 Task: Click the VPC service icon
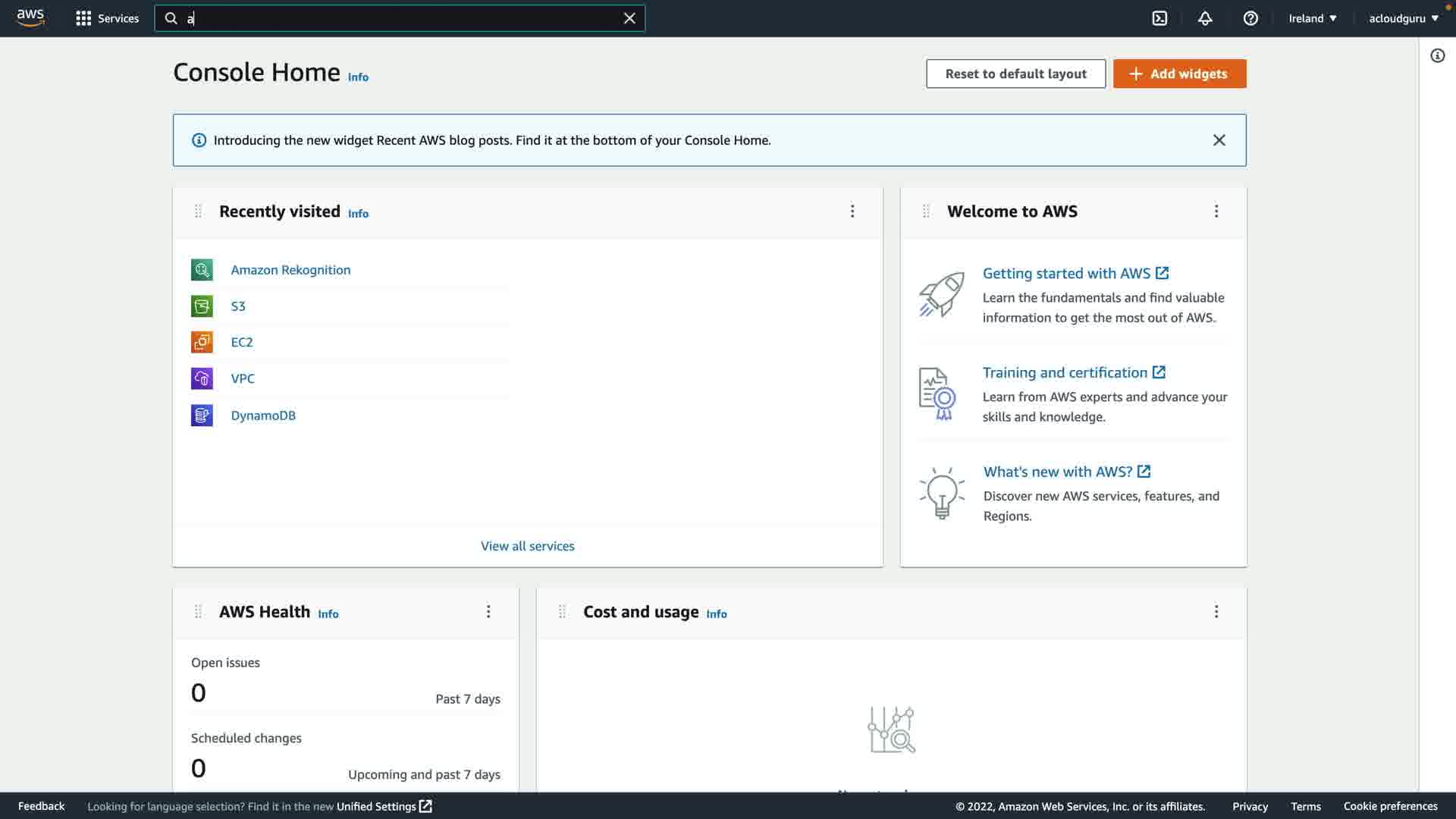click(202, 378)
